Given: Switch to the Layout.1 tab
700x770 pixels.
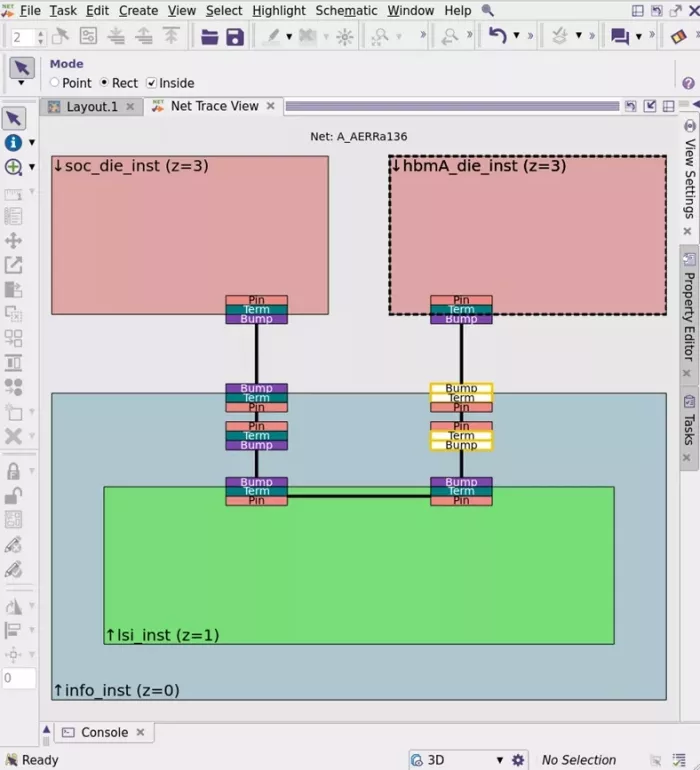Looking at the screenshot, I should [91, 106].
